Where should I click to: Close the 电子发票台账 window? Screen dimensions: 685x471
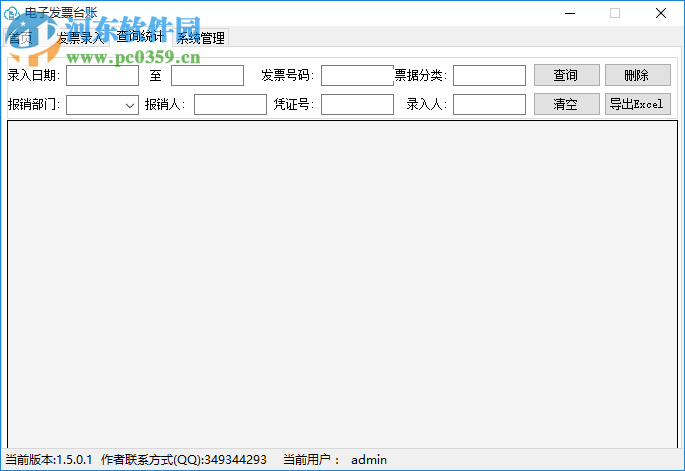click(x=661, y=13)
